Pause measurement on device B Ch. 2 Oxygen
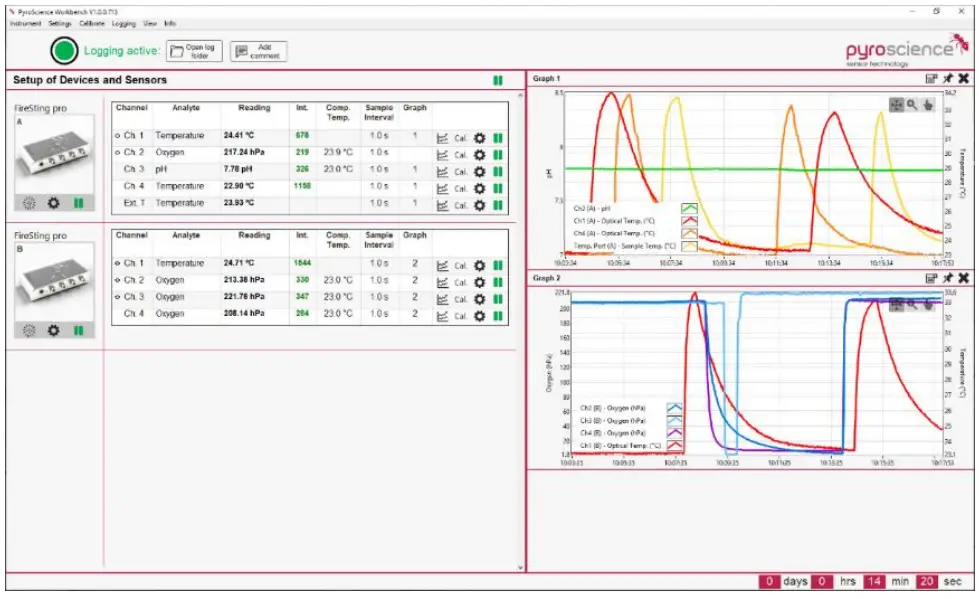This screenshot has width=979, height=599. point(497,283)
